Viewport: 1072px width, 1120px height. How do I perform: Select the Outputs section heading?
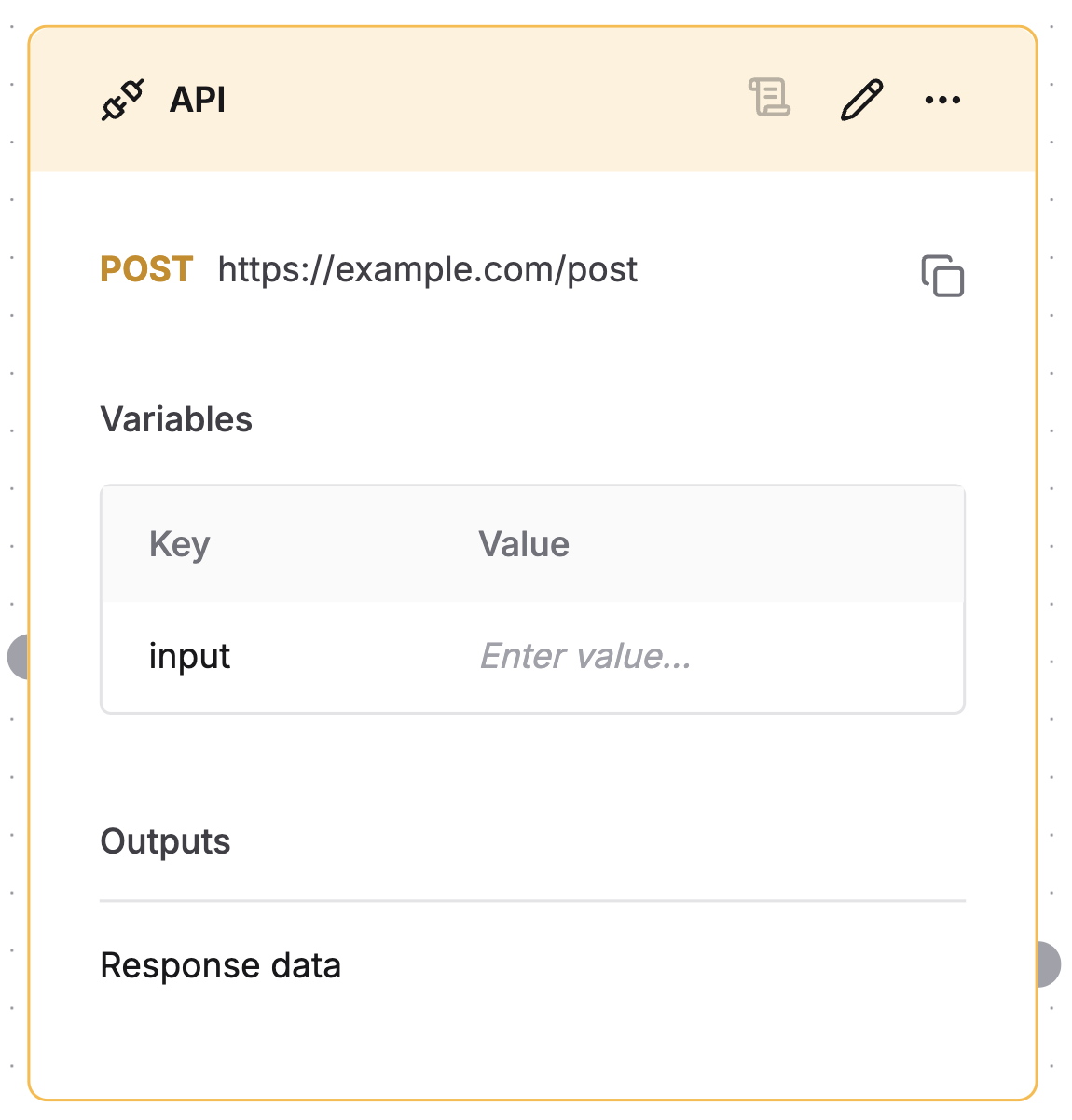pos(165,841)
